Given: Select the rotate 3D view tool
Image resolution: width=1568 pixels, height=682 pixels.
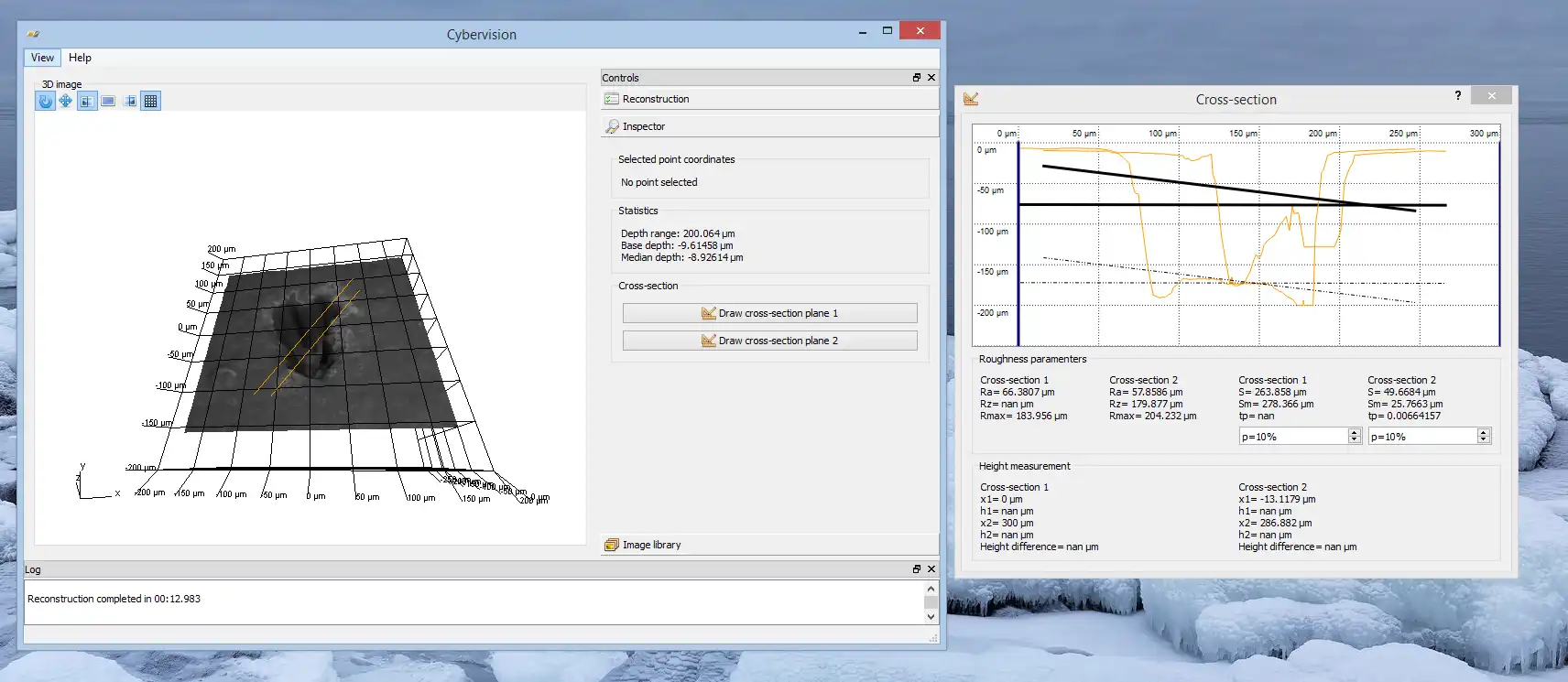Looking at the screenshot, I should (45, 101).
